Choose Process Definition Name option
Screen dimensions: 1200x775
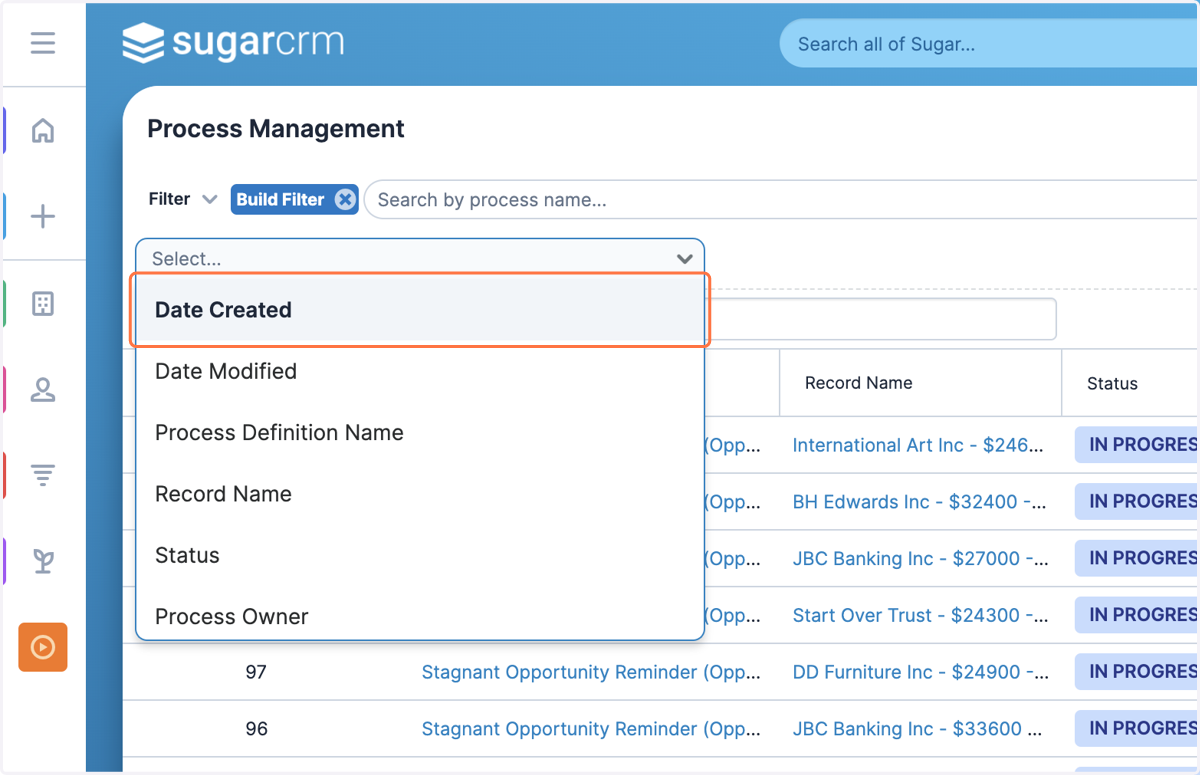(x=420, y=433)
